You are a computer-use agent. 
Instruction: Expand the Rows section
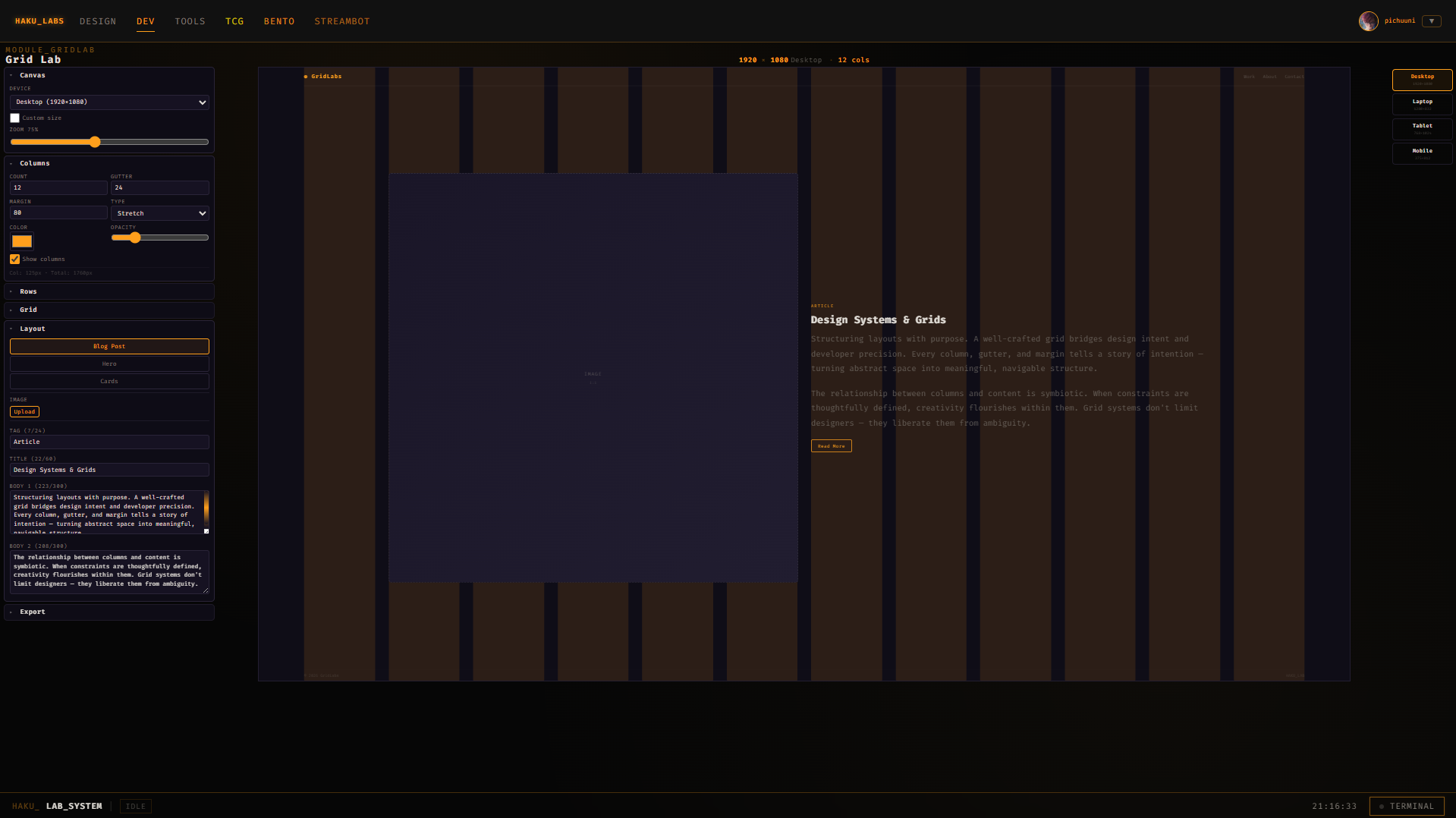pyautogui.click(x=29, y=292)
